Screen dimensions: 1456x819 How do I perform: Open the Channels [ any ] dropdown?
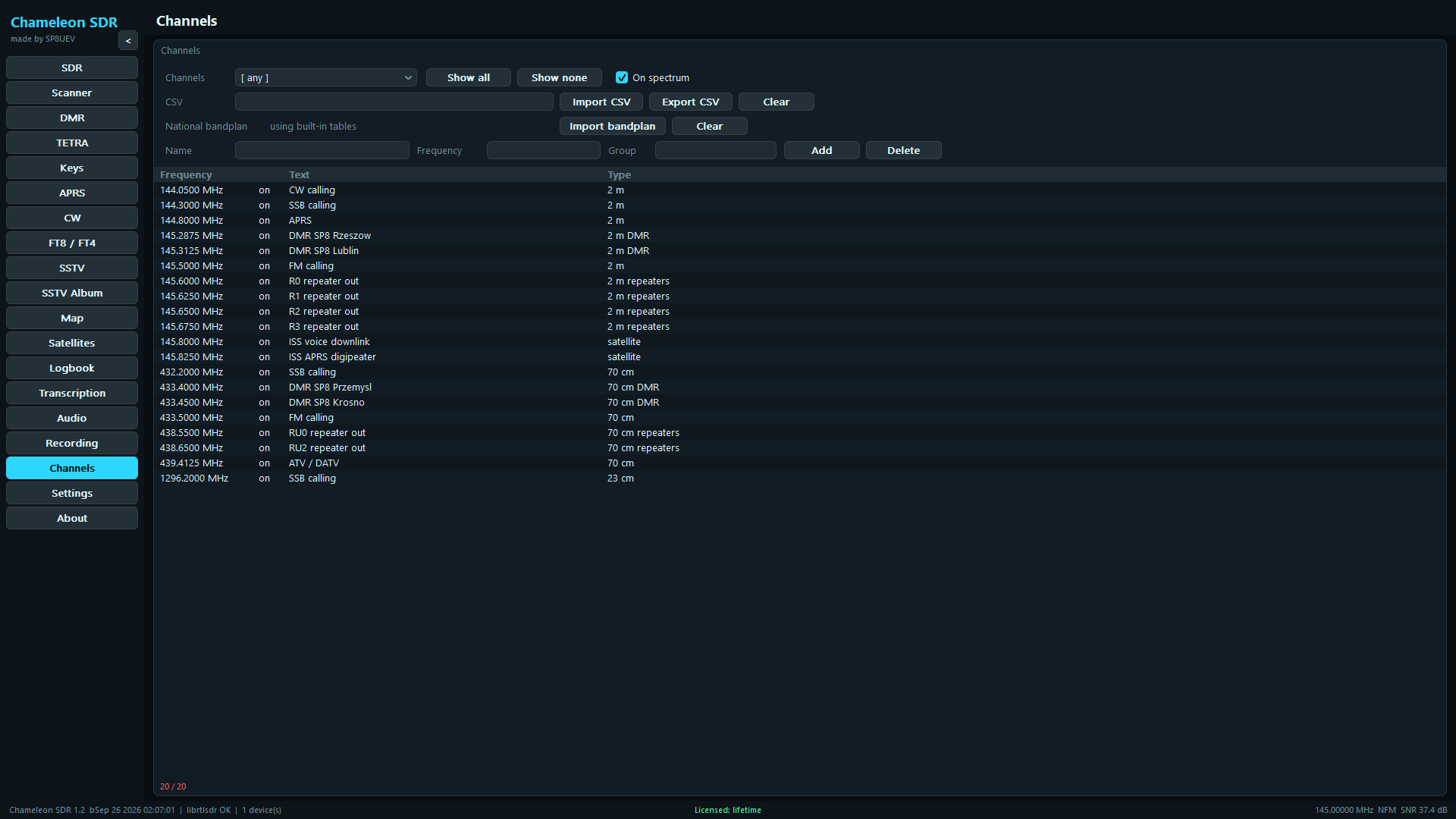pos(326,77)
